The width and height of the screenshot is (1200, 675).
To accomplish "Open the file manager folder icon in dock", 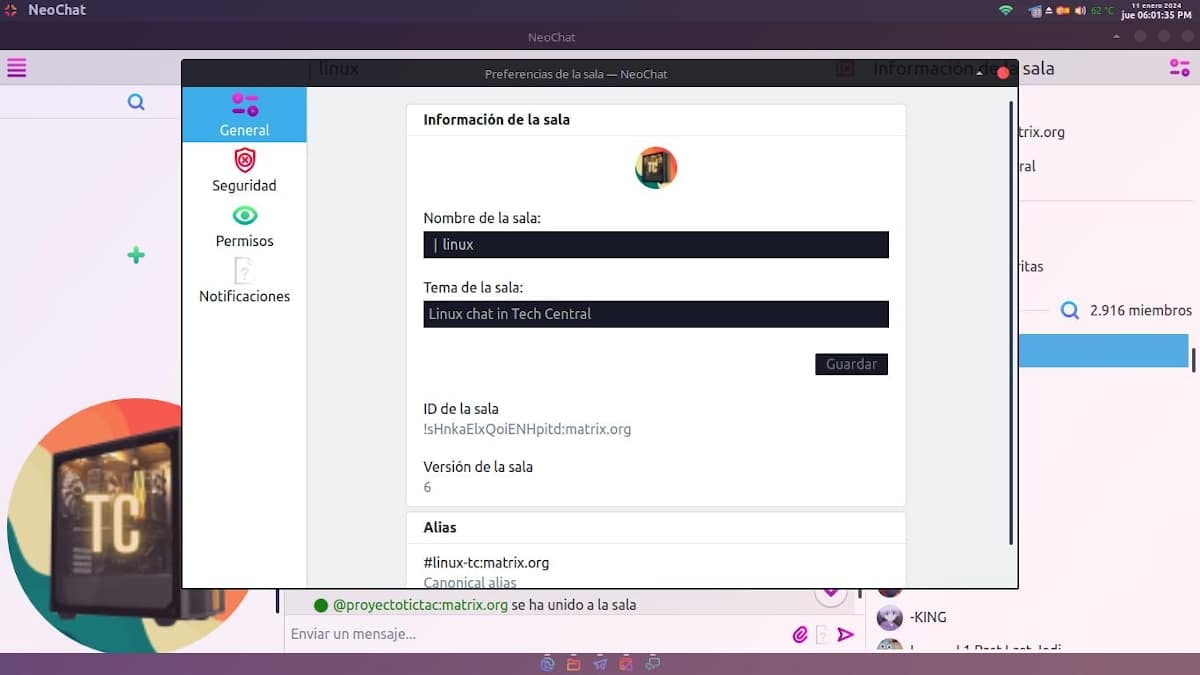I will pos(573,663).
